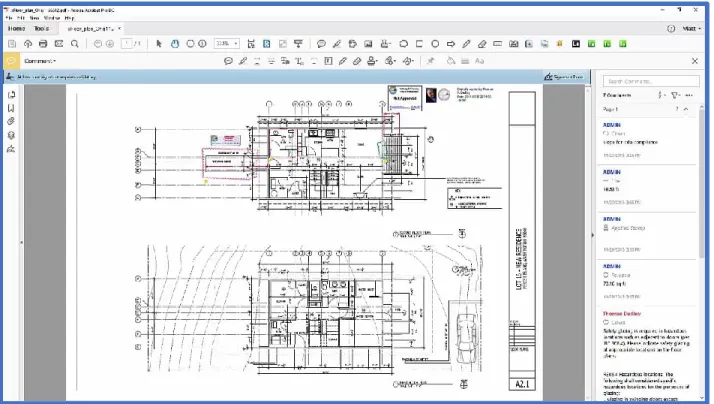Screen dimensions: 714x404
Task: Open the Signature Panel button
Action: pos(564,77)
